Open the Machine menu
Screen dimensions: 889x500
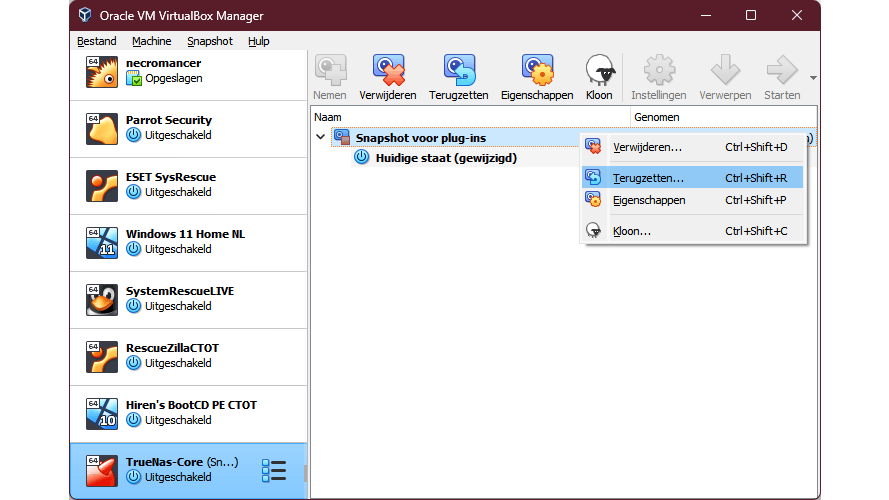(151, 41)
